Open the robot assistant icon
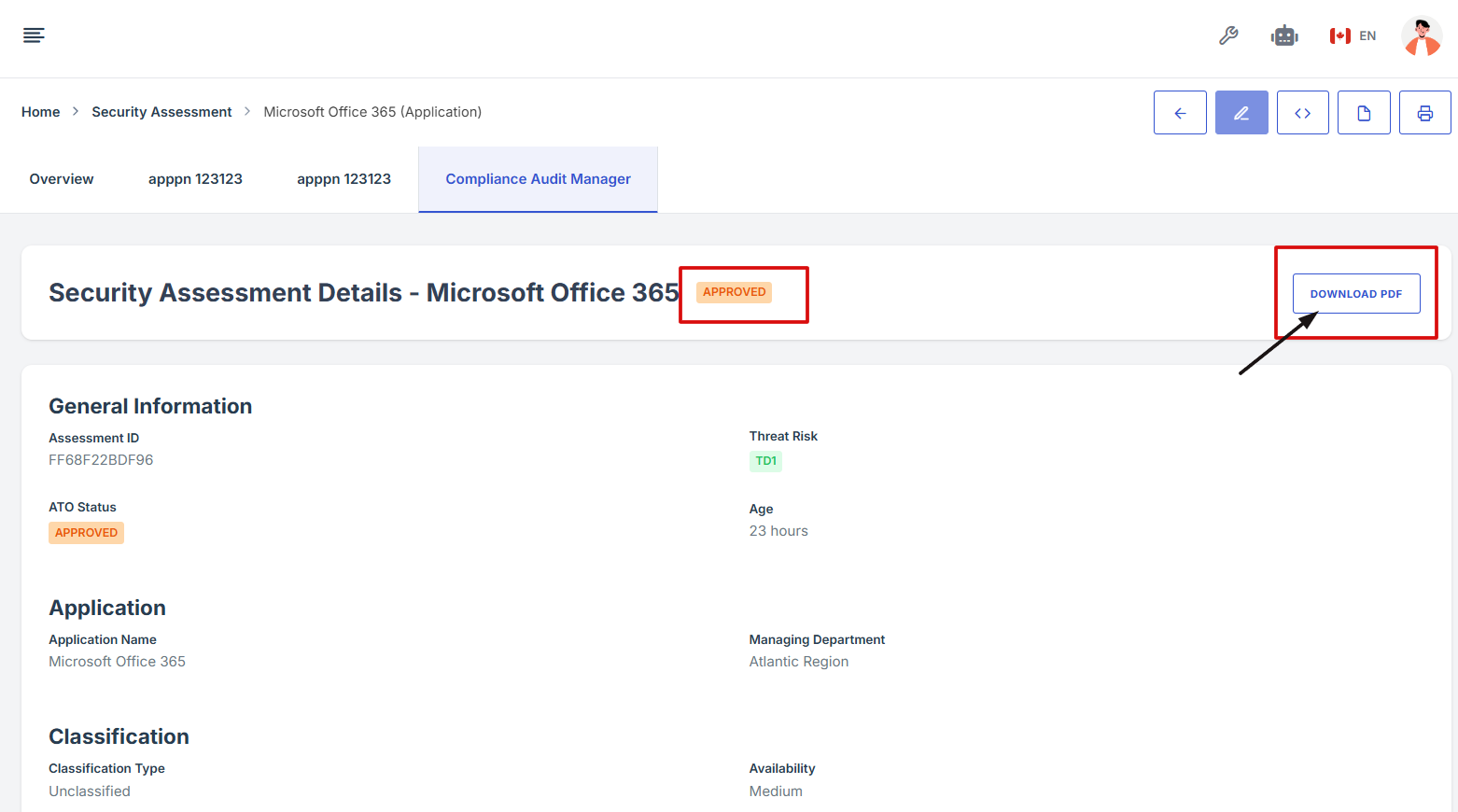Viewport: 1458px width, 812px height. (1284, 36)
